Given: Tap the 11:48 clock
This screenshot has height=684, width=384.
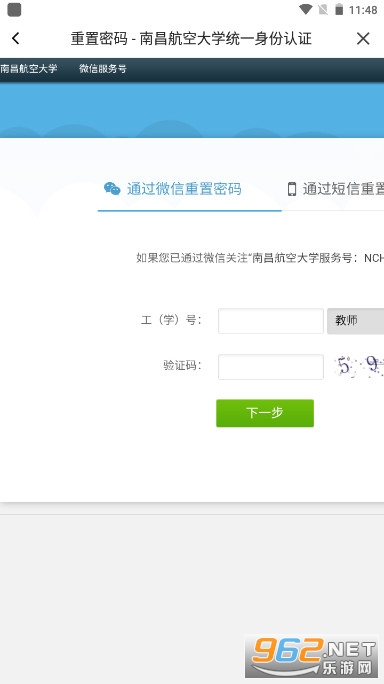Looking at the screenshot, I should (x=363, y=10).
